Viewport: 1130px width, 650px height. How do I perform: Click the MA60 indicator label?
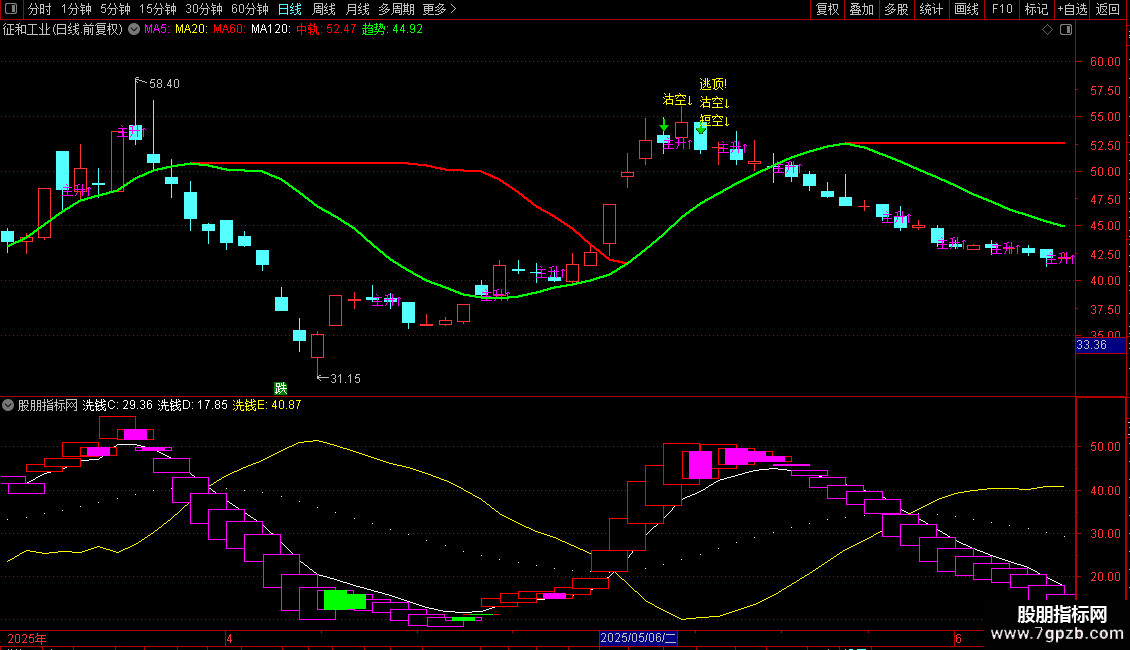(229, 30)
